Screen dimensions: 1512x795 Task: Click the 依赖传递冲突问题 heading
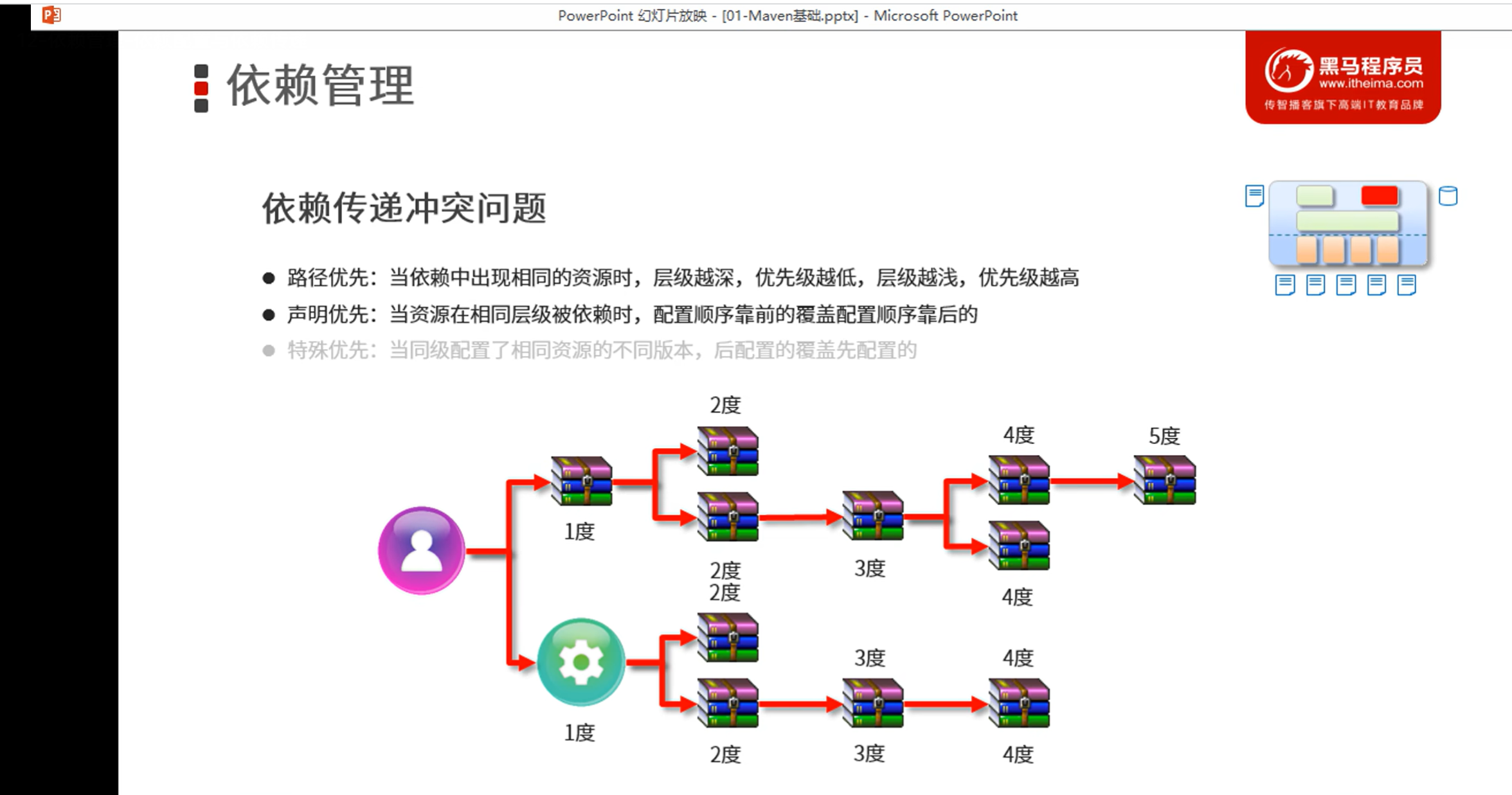[404, 208]
